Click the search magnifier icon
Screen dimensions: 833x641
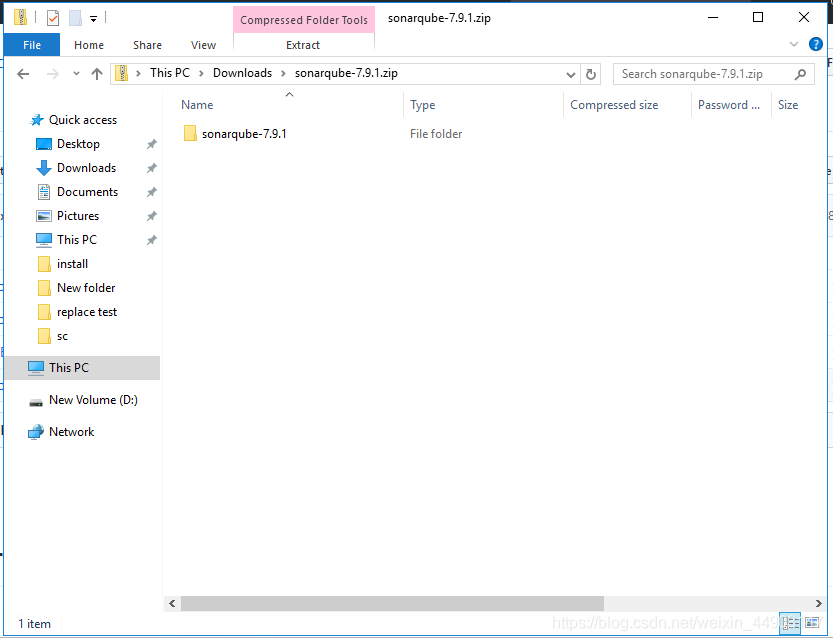(x=800, y=74)
